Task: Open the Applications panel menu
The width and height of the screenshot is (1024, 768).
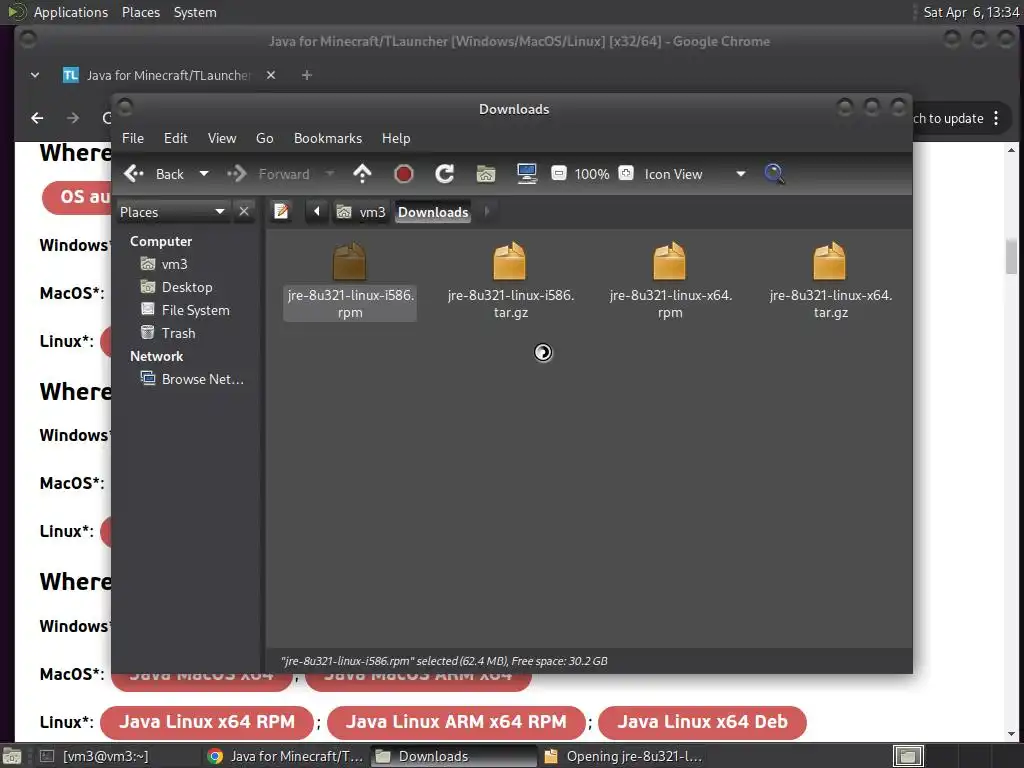Action: pyautogui.click(x=71, y=12)
